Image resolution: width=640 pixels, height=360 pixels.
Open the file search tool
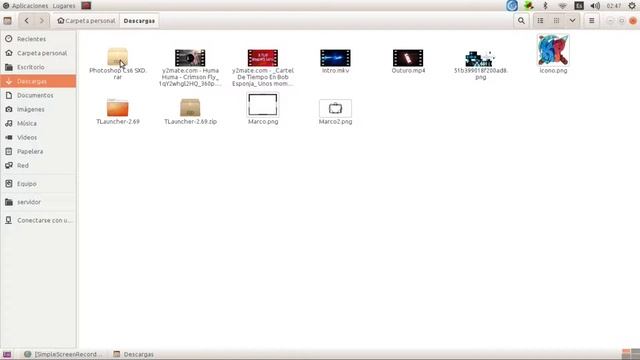click(521, 20)
